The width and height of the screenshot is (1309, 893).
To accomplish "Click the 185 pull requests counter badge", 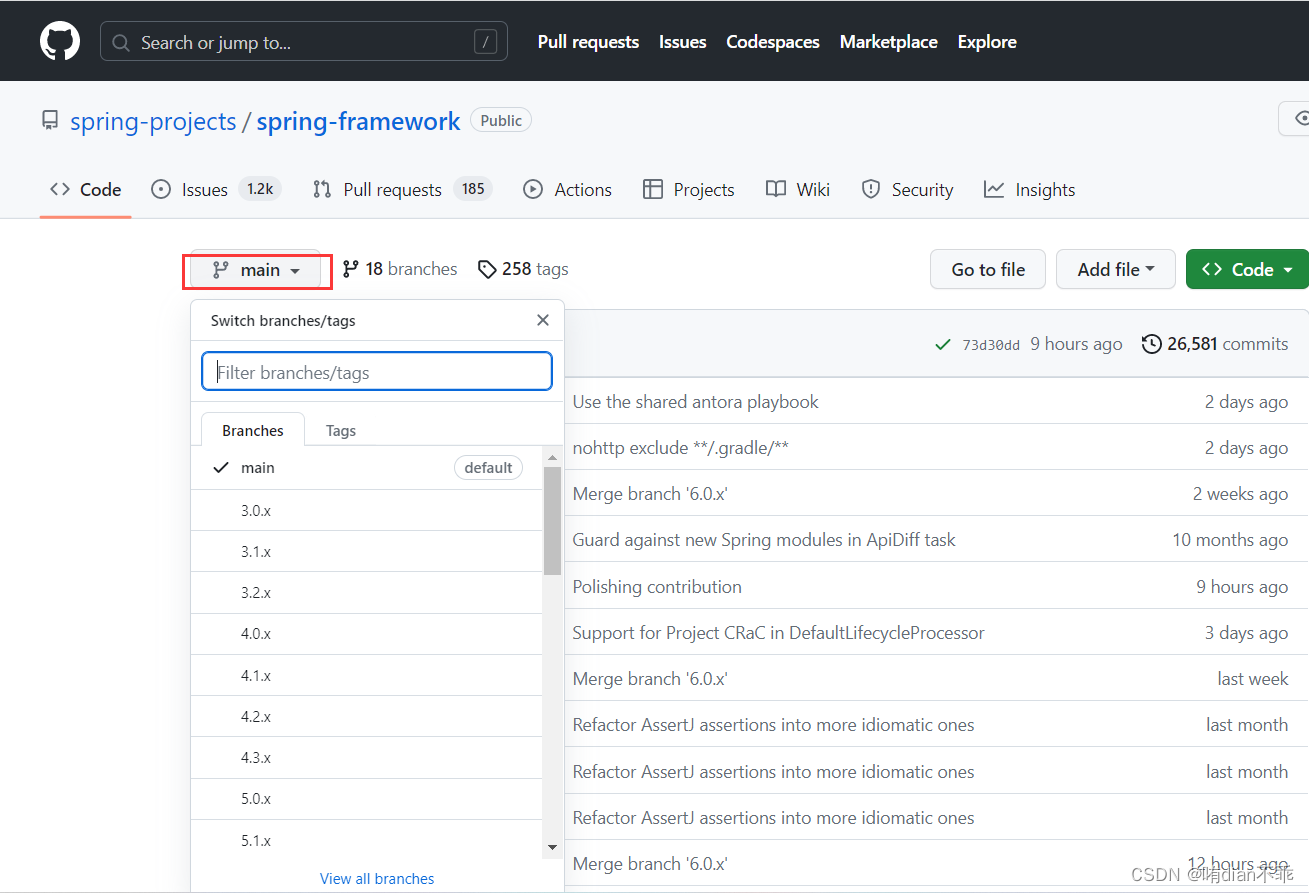I will 473,189.
